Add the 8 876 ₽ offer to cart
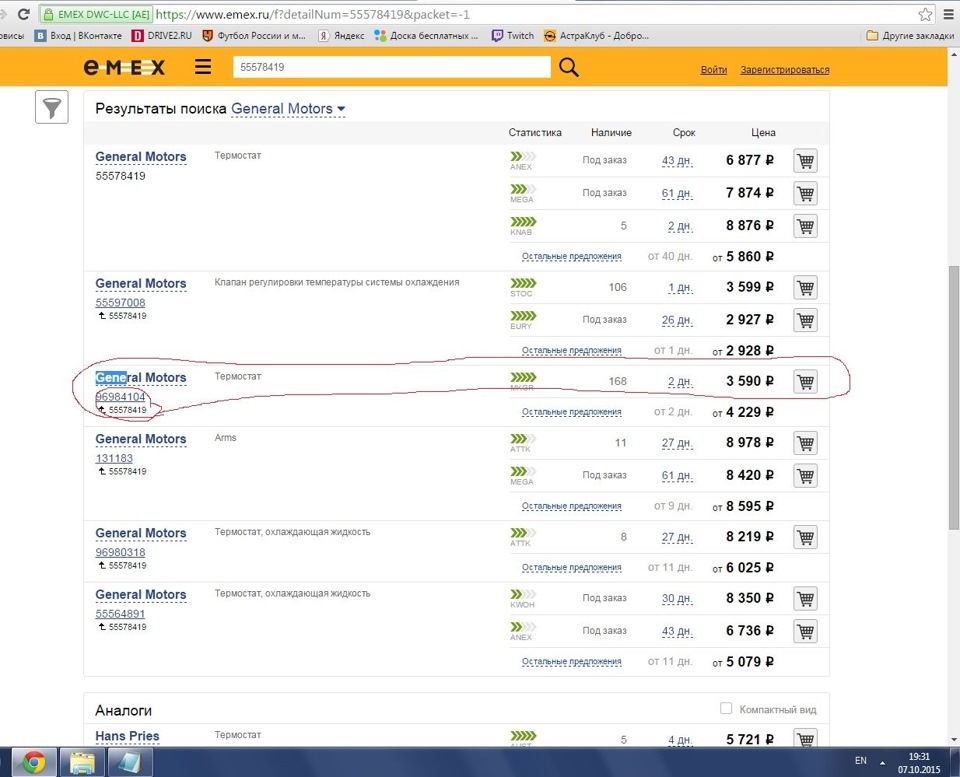 click(x=805, y=226)
